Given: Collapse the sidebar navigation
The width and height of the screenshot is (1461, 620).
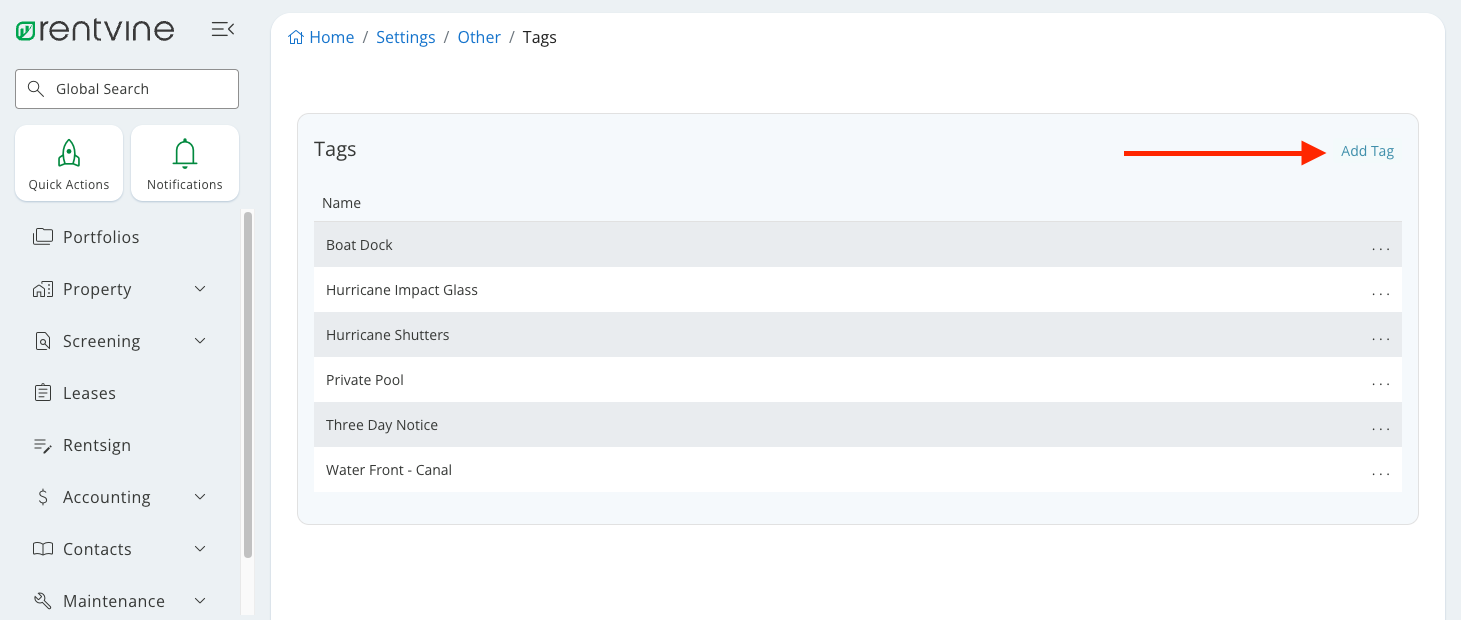Looking at the screenshot, I should tap(222, 29).
